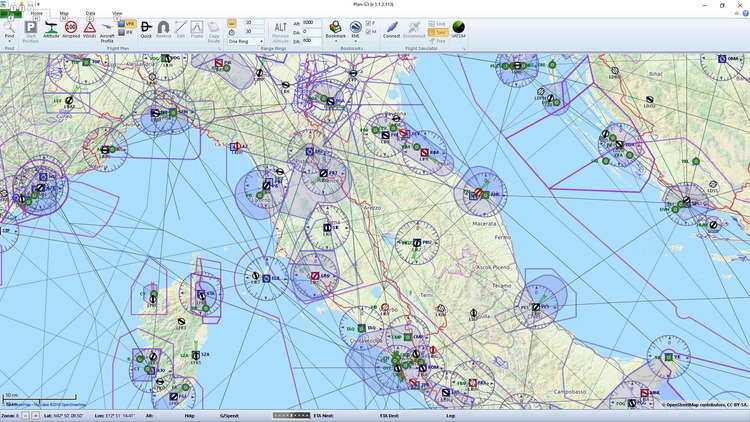Toggle the Spot view option
Image resolution: width=750 pixels, height=422 pixels.
tap(437, 31)
